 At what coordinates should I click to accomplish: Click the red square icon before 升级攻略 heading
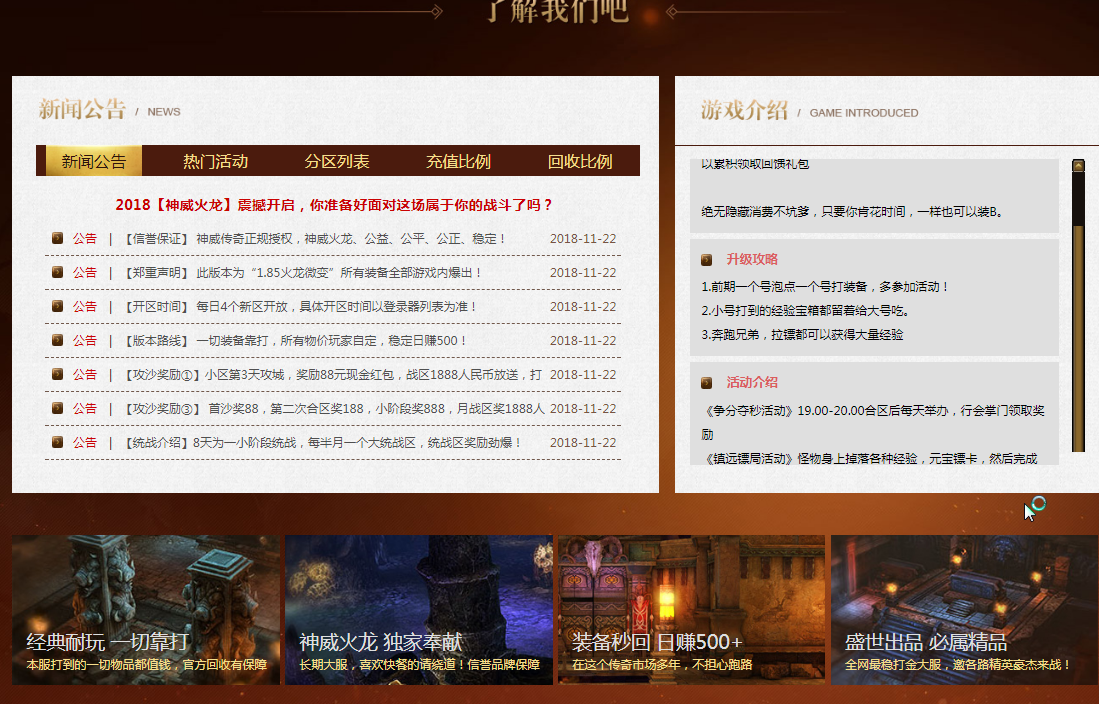706,258
